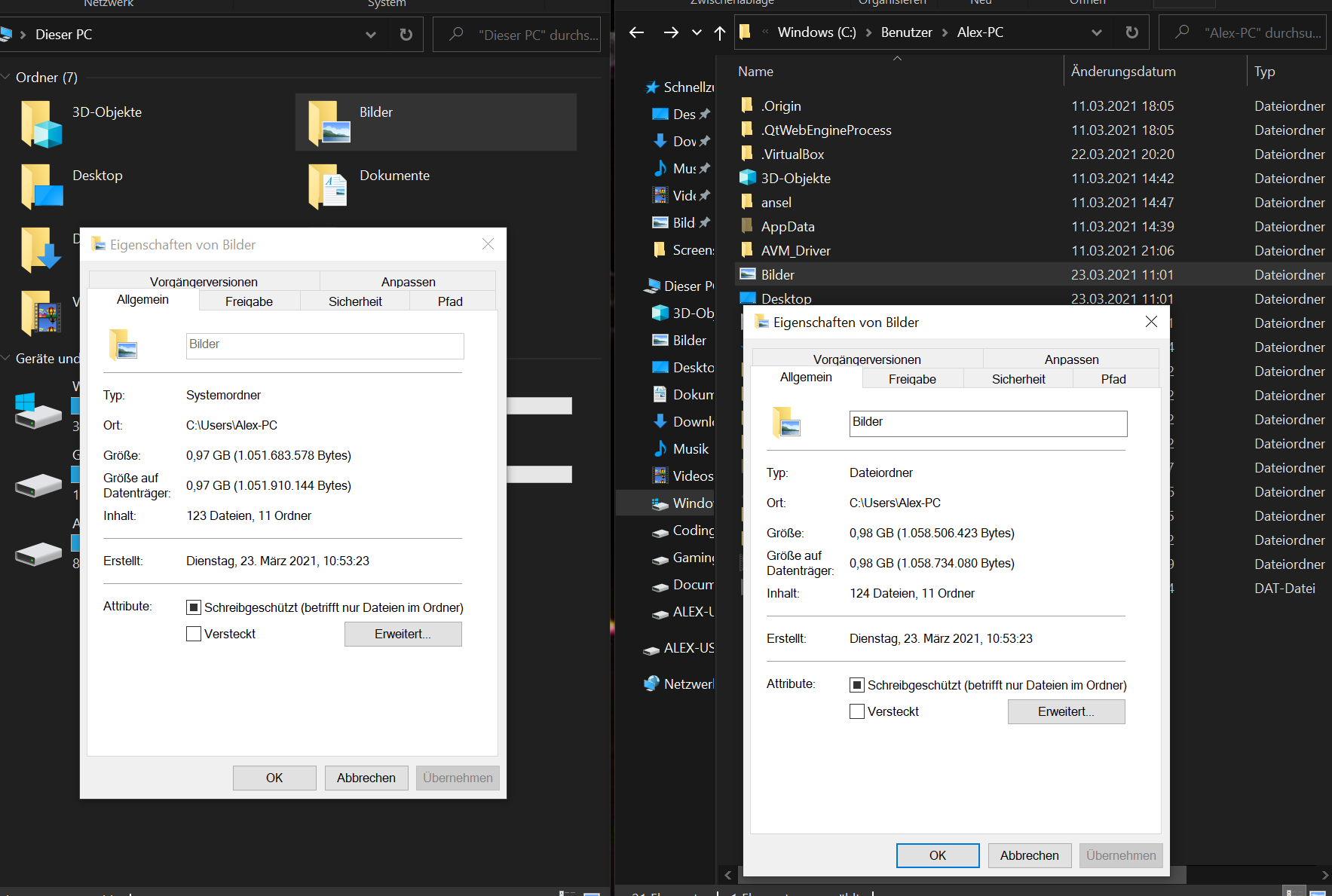The height and width of the screenshot is (896, 1332).
Task: Go back in right Explorer window
Action: tap(636, 32)
